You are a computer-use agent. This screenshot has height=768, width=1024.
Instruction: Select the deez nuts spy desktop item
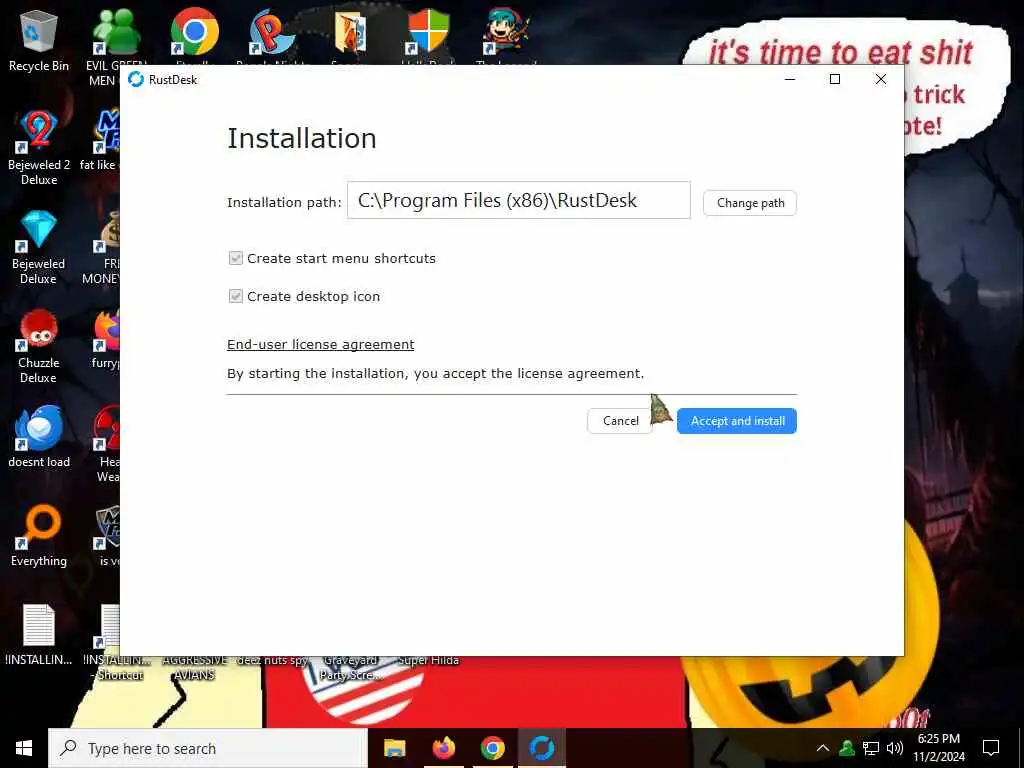[272, 660]
